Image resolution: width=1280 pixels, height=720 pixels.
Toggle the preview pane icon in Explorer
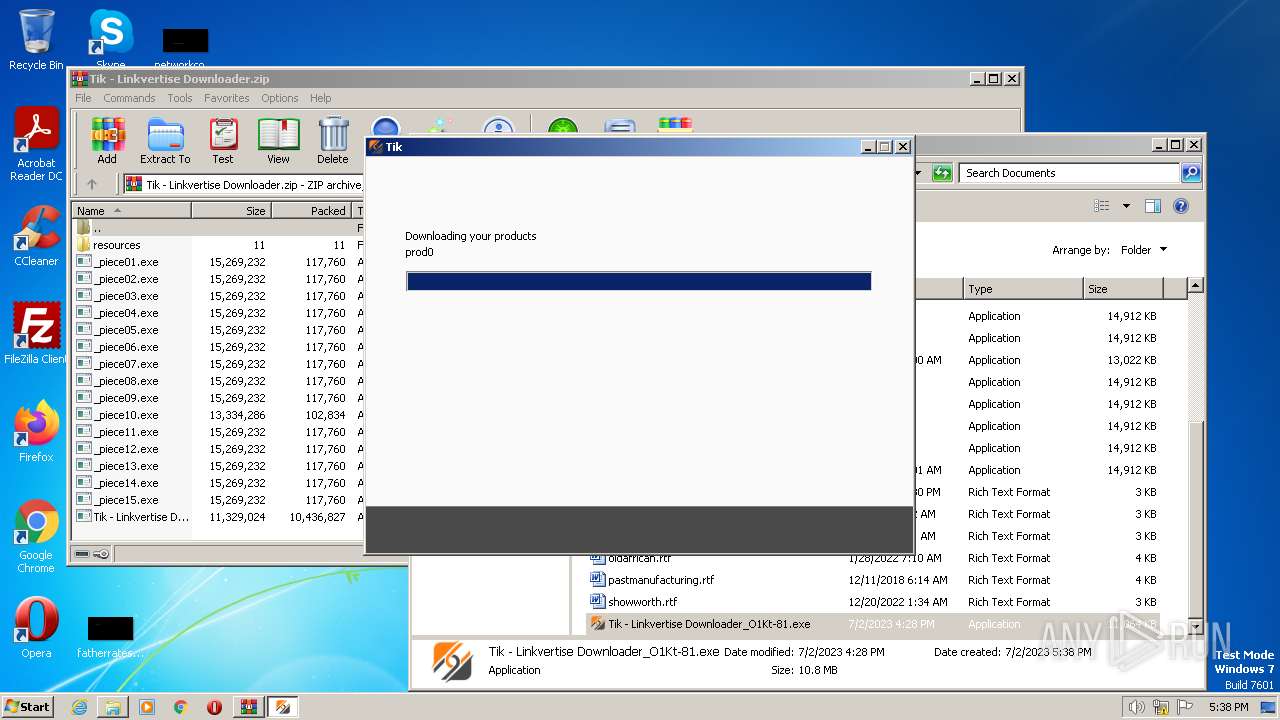(1152, 206)
